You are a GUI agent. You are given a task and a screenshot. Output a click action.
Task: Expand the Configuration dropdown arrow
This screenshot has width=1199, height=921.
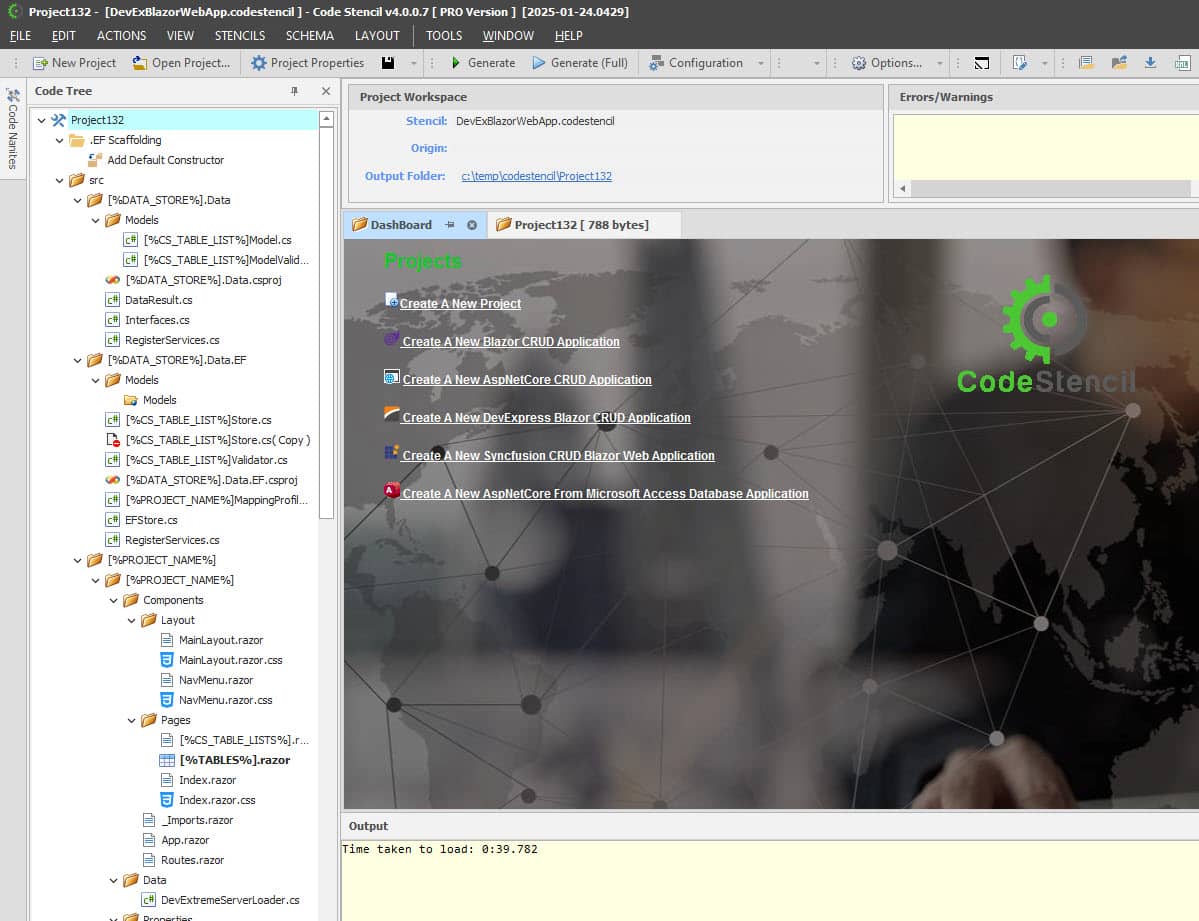761,63
